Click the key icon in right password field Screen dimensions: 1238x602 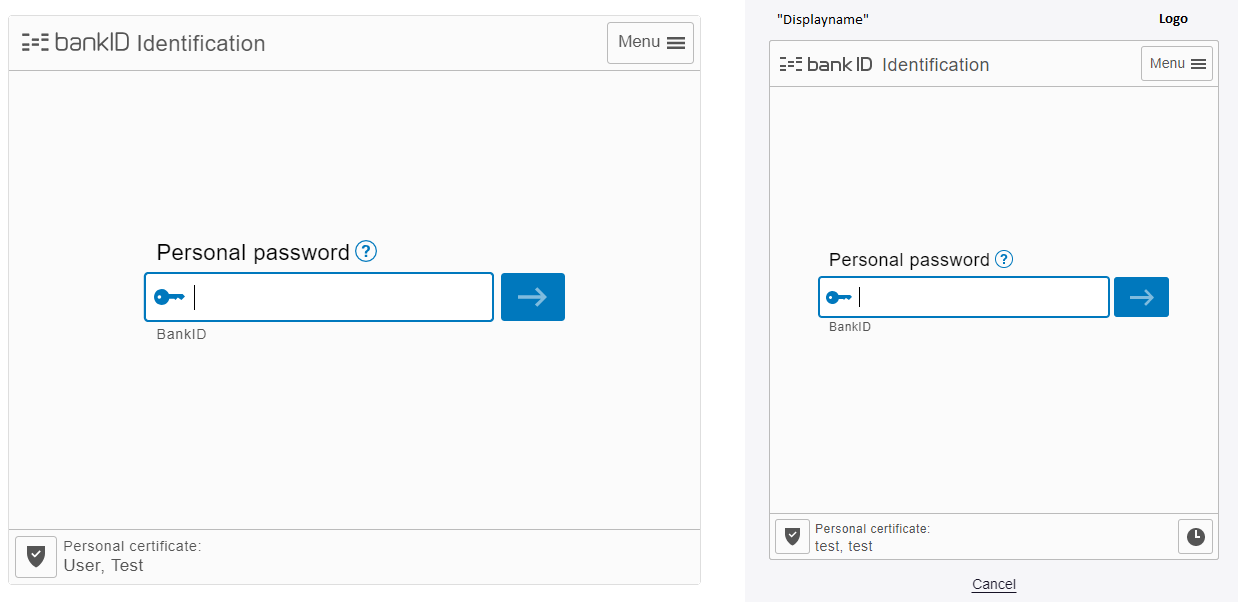(838, 297)
